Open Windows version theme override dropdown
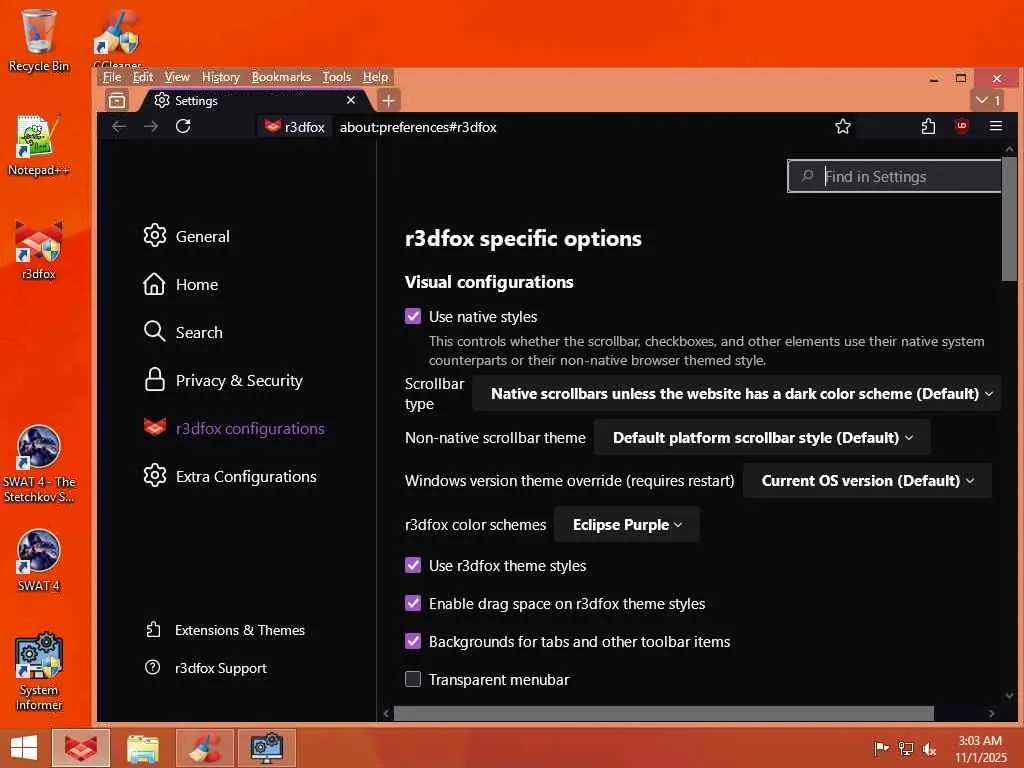This screenshot has width=1024, height=768. tap(867, 481)
